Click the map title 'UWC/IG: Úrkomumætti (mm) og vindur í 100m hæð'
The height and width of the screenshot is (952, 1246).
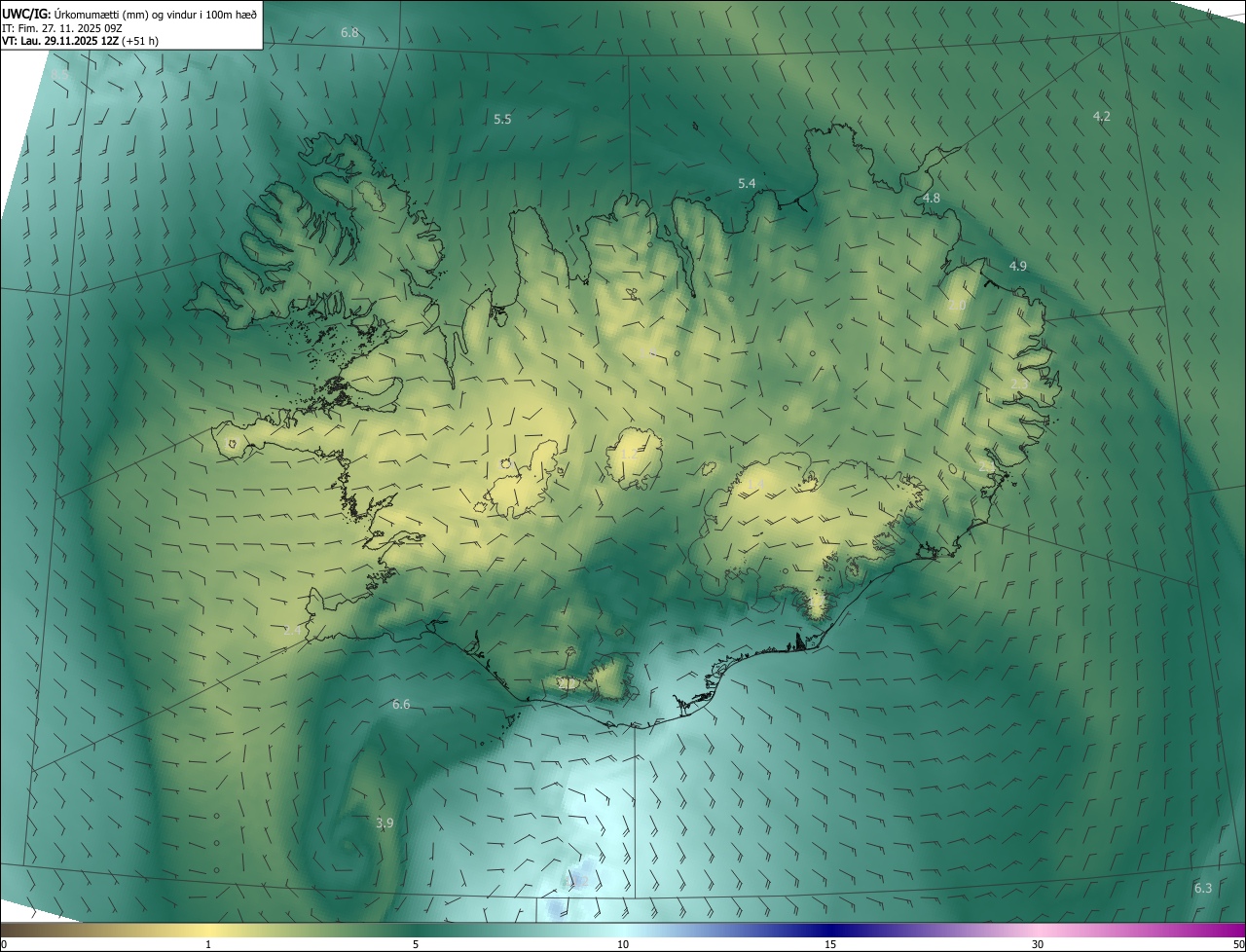pos(129,14)
